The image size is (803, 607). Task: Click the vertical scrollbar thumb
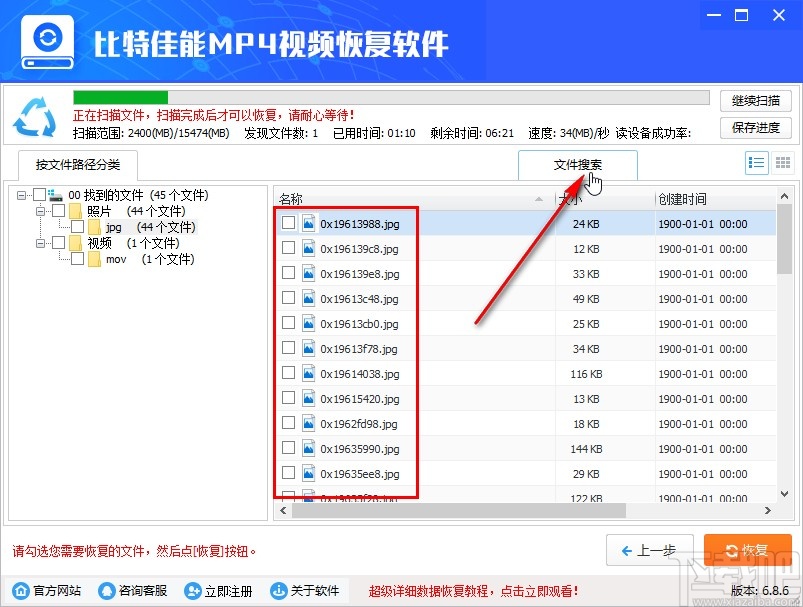(784, 239)
